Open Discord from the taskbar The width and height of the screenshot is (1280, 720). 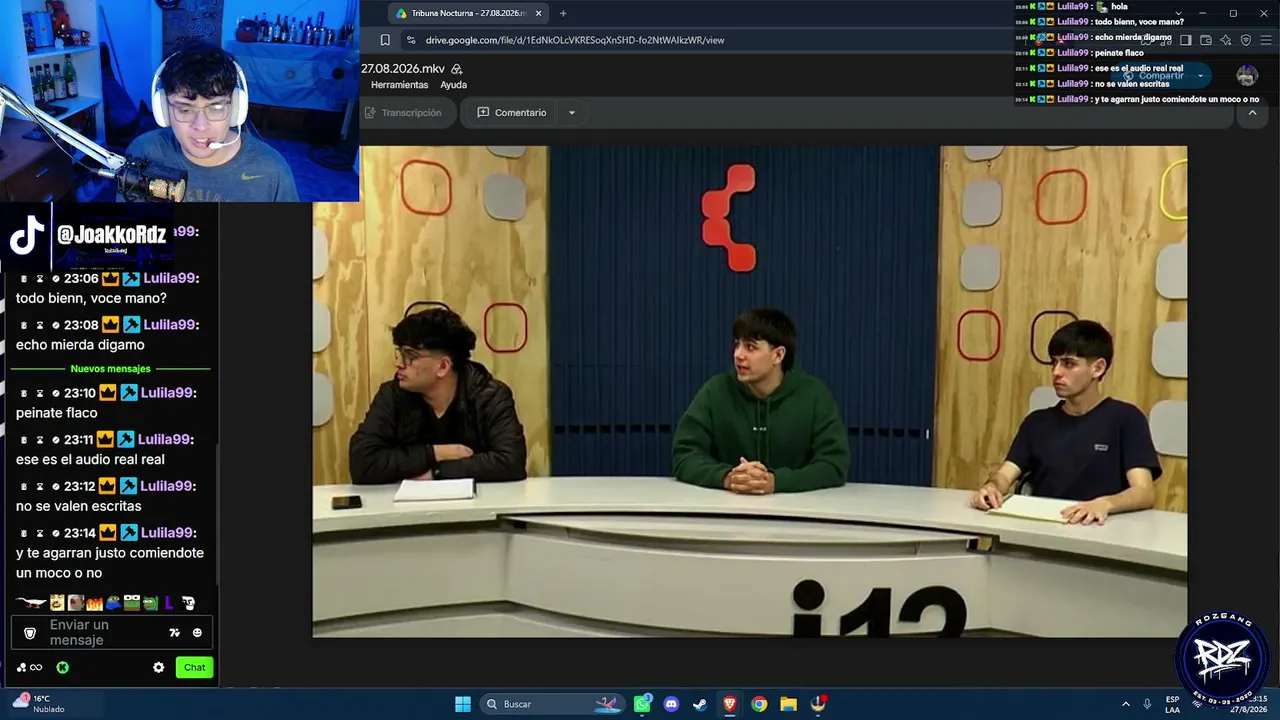tap(671, 704)
